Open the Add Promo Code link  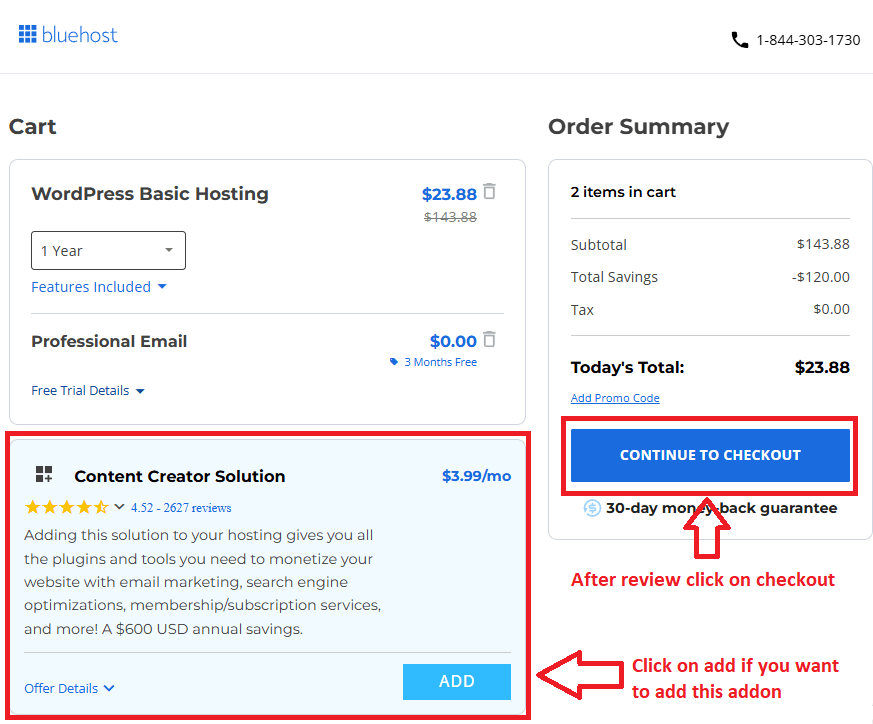point(614,397)
